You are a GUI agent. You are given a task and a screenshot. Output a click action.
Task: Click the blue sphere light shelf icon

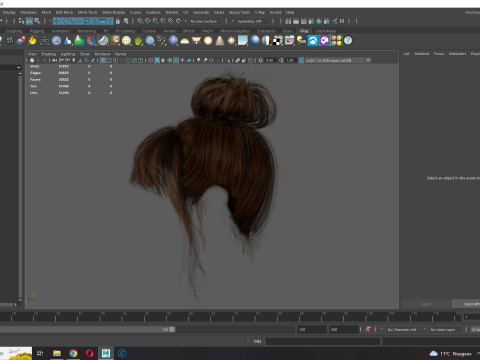(173, 41)
